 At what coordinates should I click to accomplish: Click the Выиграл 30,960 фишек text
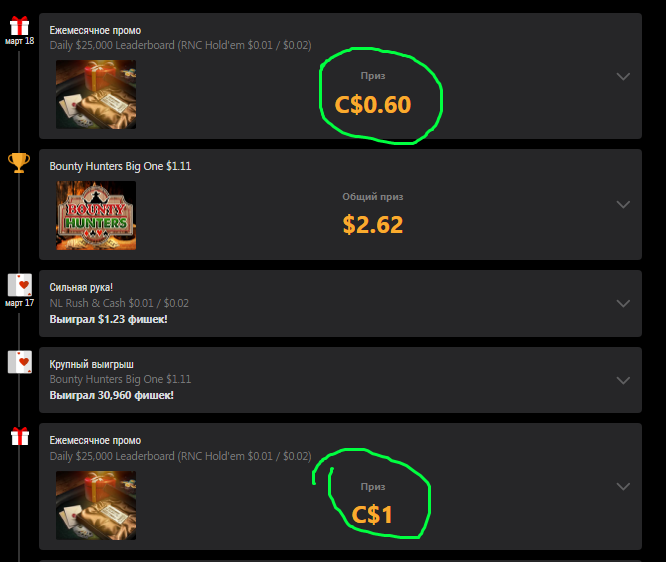click(x=112, y=395)
